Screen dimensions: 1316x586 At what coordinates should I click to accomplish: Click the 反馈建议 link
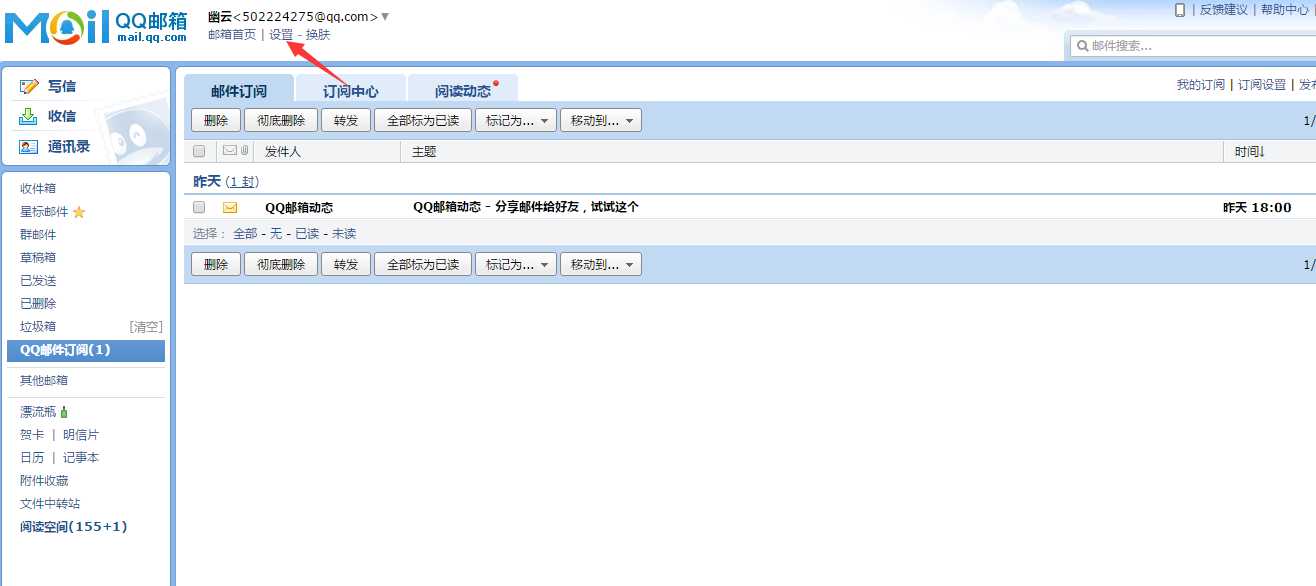pos(1224,10)
